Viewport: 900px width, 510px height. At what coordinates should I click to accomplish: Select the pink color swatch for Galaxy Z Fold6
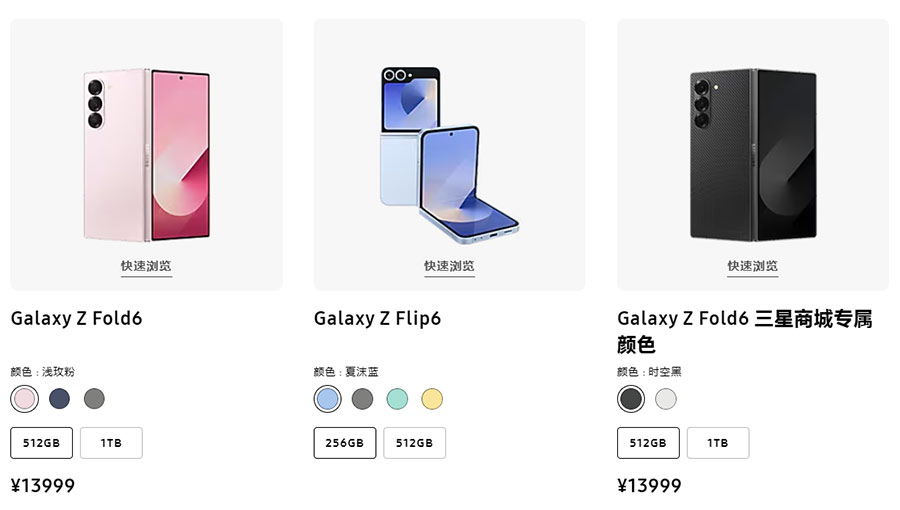[x=25, y=399]
